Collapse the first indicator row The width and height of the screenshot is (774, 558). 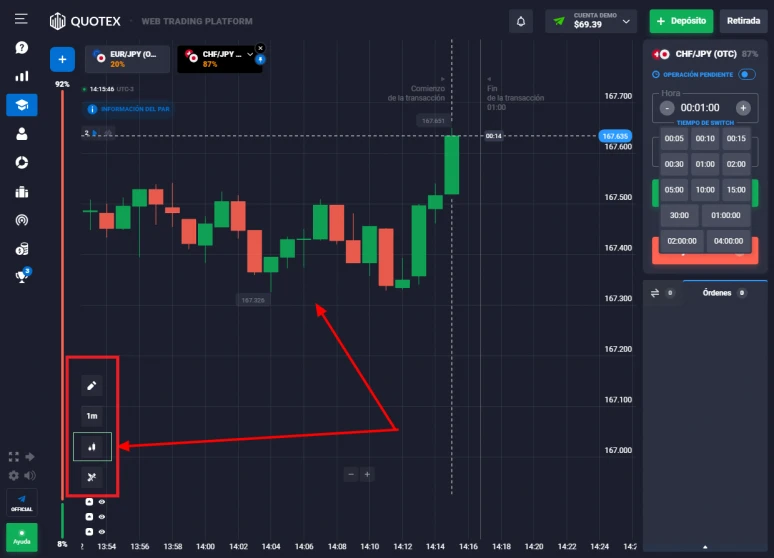coord(89,502)
